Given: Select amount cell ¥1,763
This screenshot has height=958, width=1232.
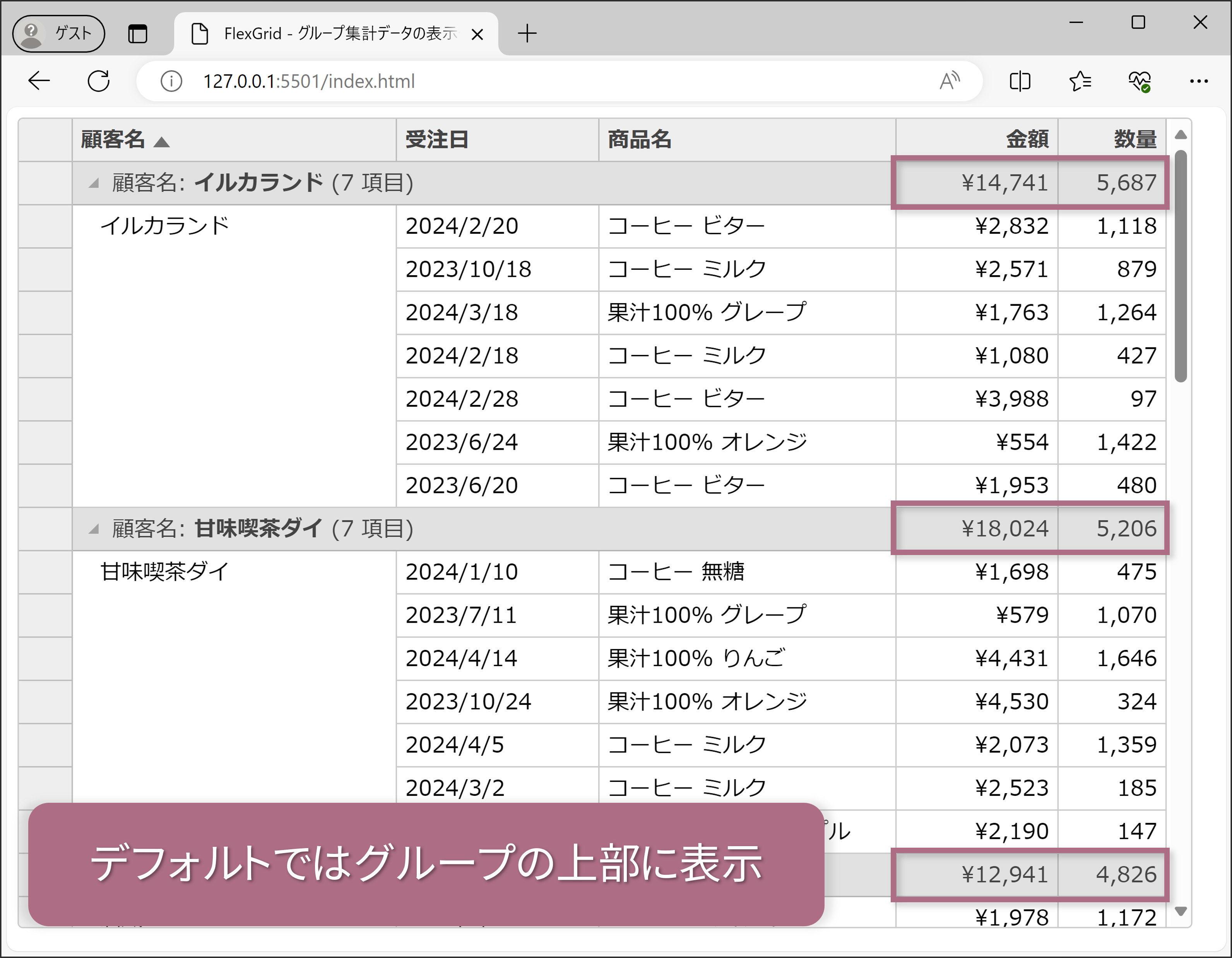Looking at the screenshot, I should click(977, 313).
